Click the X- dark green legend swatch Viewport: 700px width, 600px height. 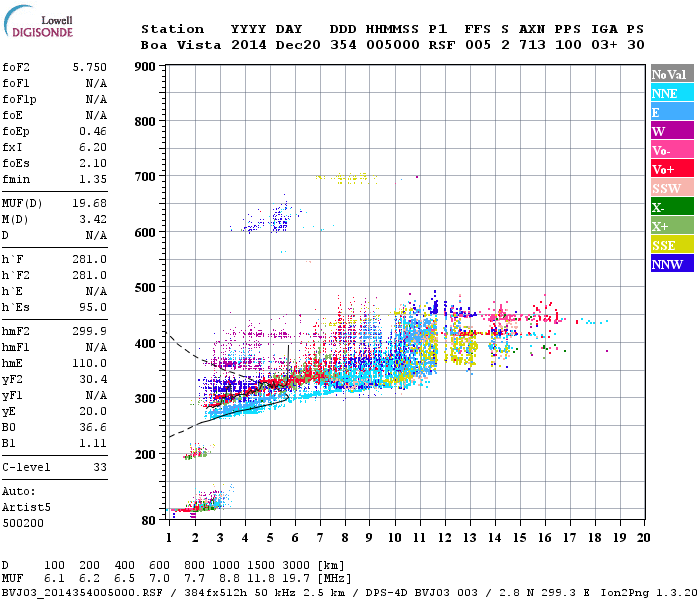pyautogui.click(x=672, y=207)
